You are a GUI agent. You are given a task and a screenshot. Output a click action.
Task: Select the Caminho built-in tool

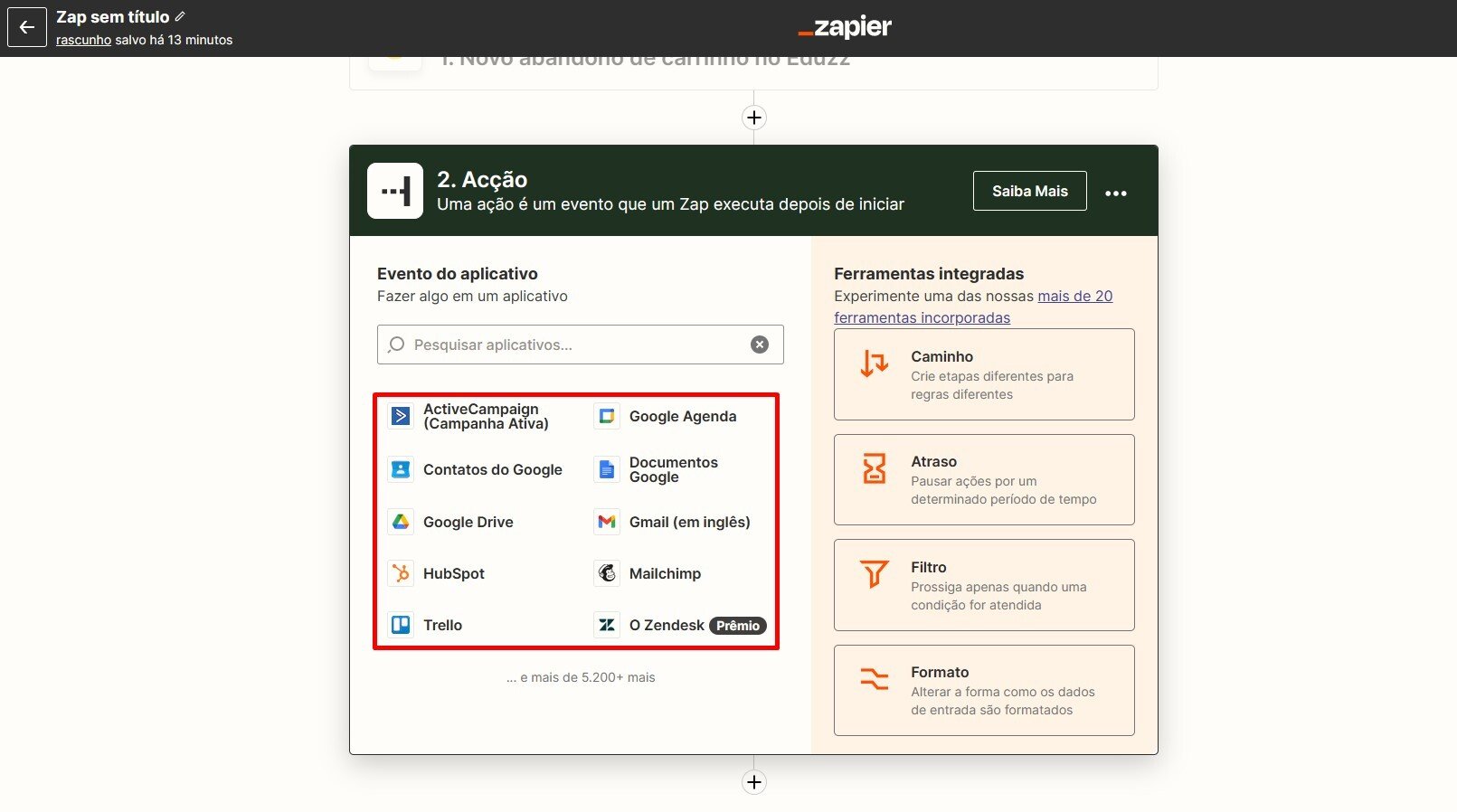[983, 374]
